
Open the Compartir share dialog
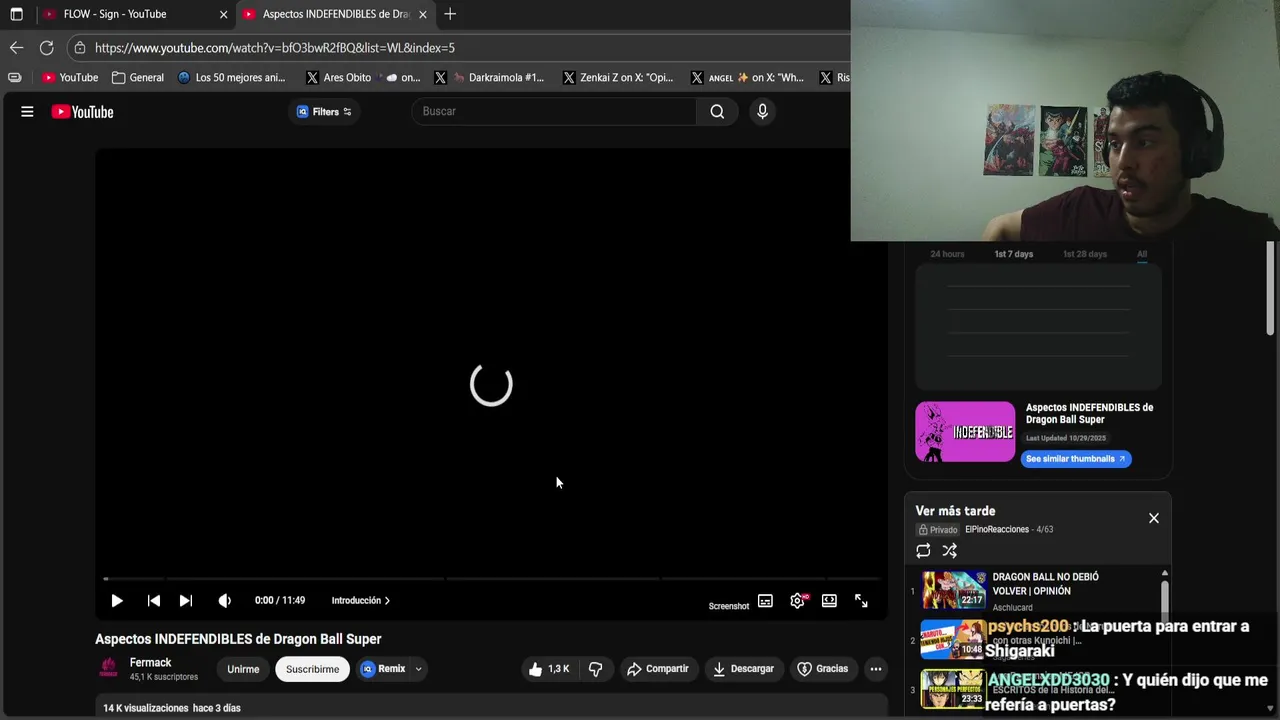[x=657, y=669]
